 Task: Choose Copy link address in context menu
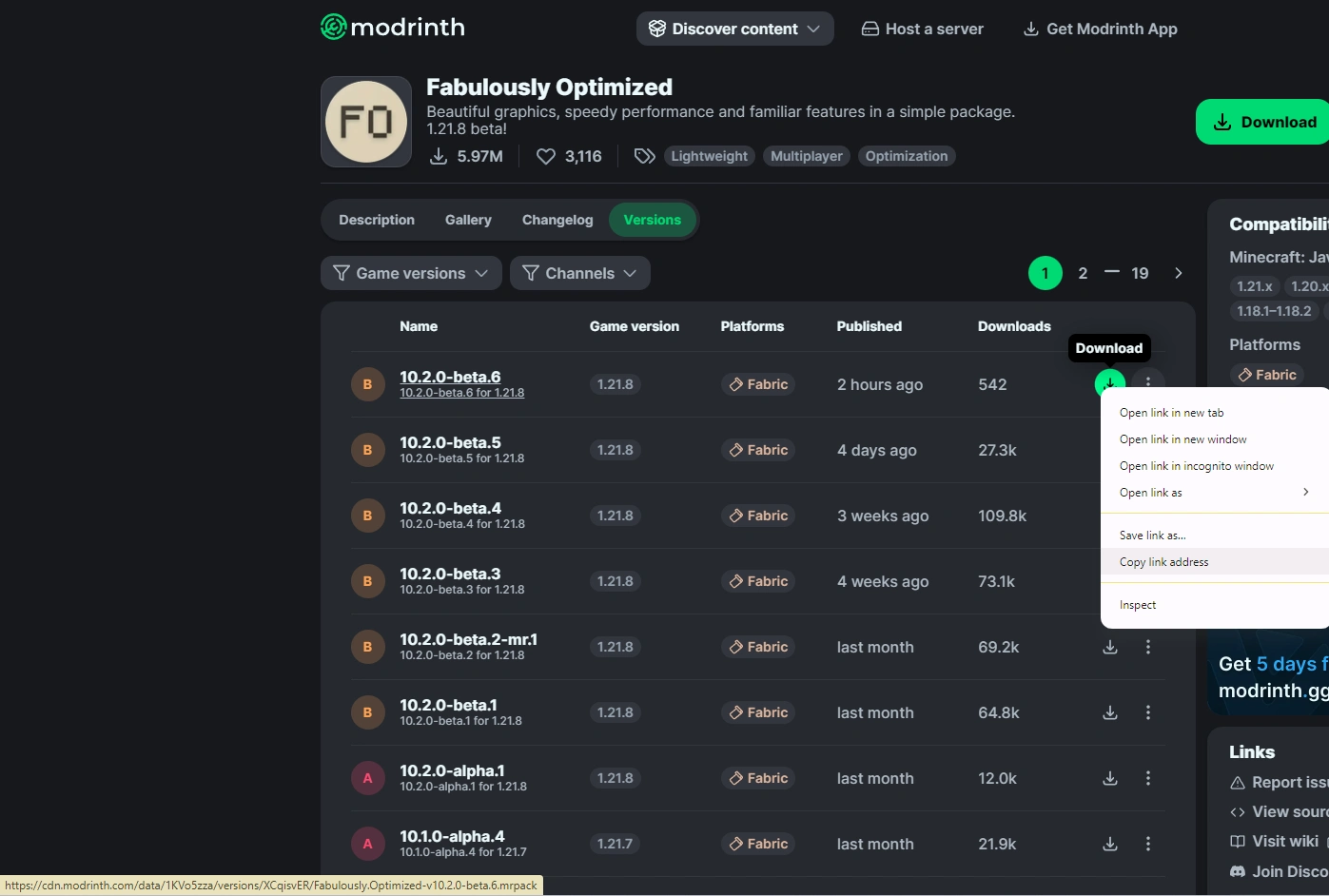[x=1215, y=562]
